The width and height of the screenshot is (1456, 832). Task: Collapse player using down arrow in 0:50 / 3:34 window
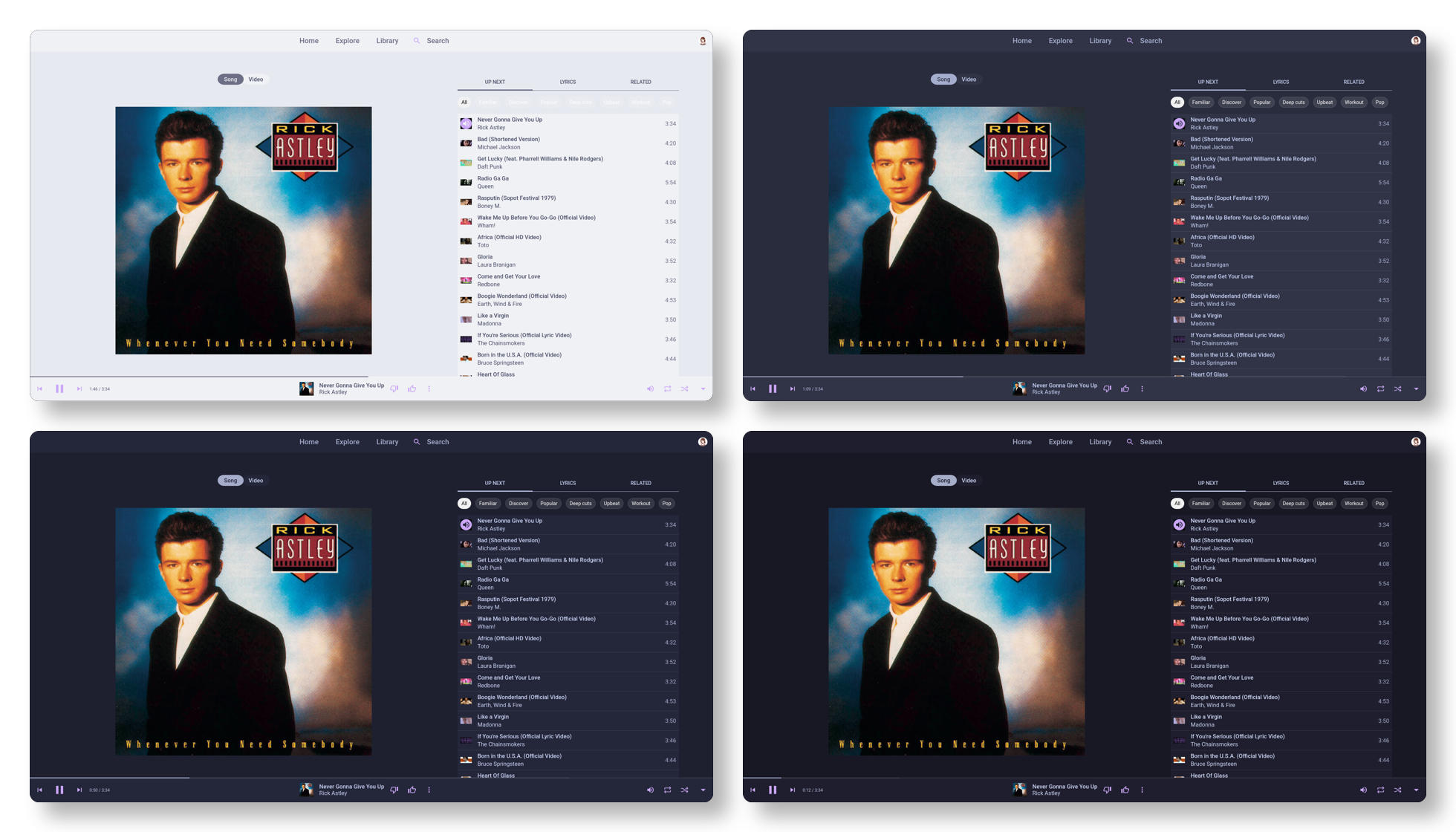click(703, 790)
